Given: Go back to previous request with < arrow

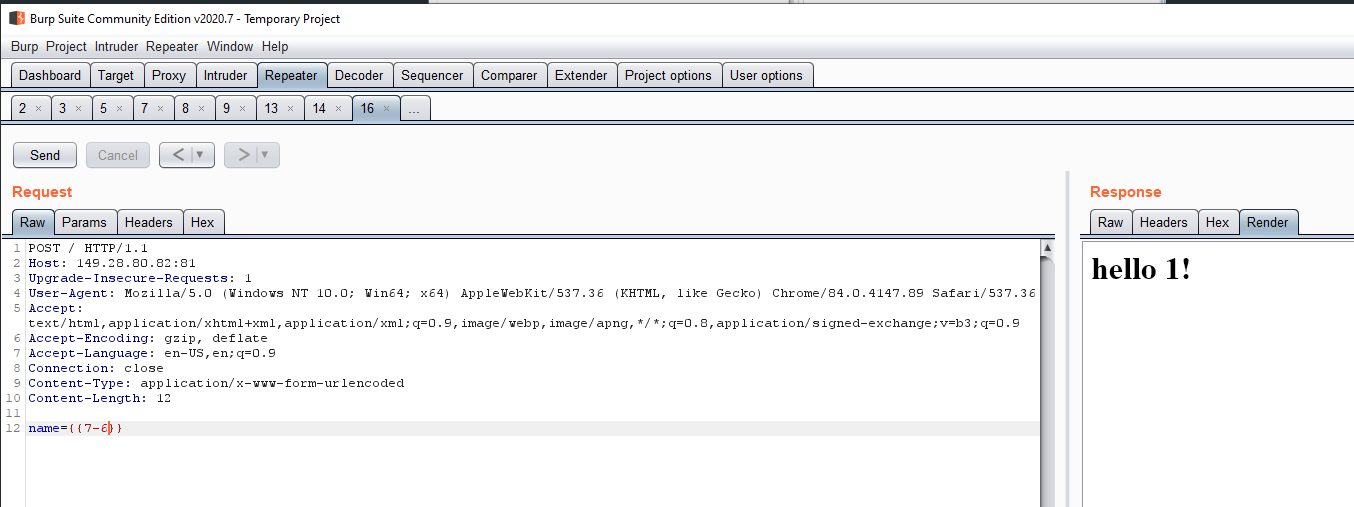Looking at the screenshot, I should coord(176,155).
